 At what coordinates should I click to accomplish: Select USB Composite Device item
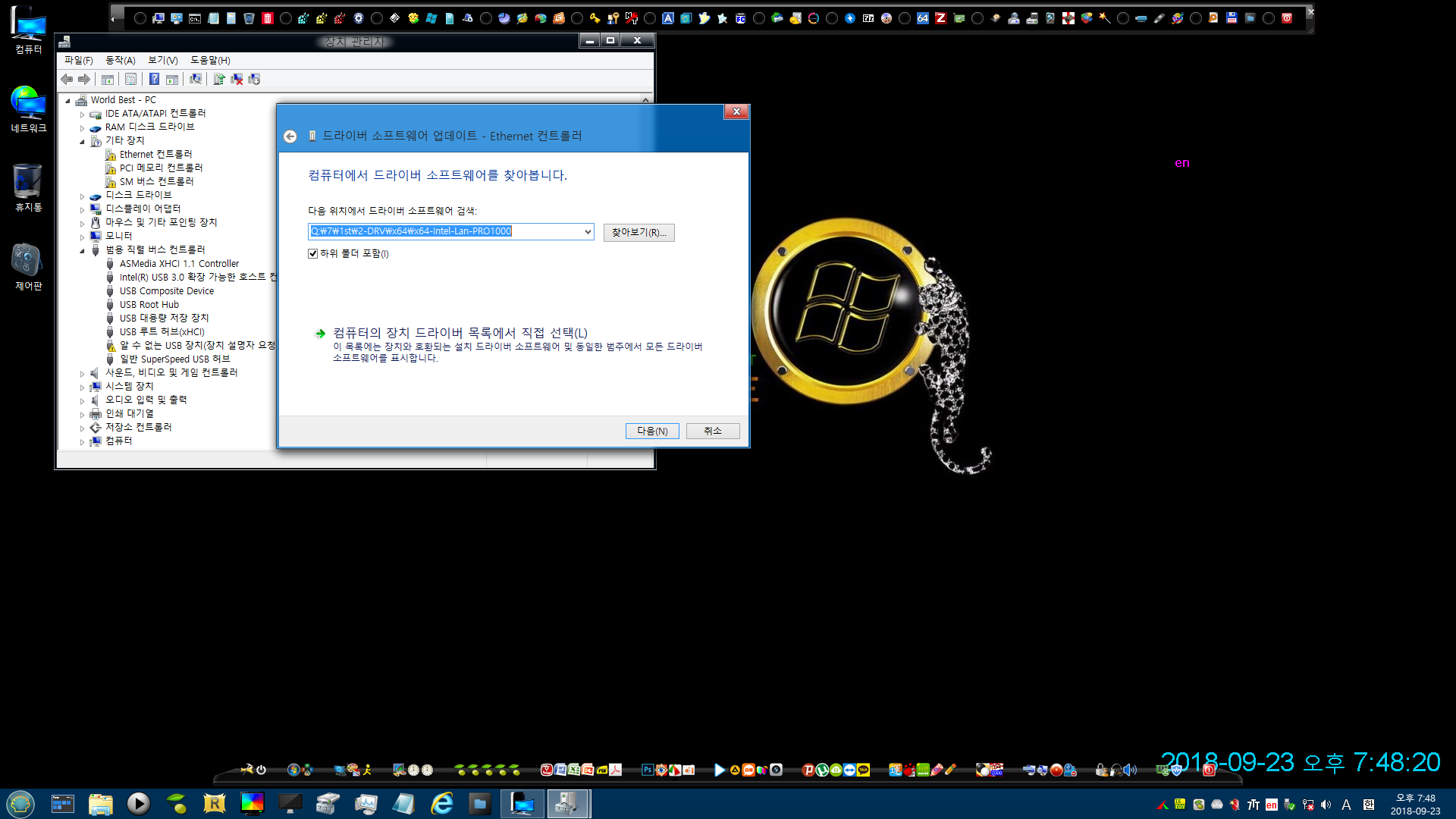[167, 291]
